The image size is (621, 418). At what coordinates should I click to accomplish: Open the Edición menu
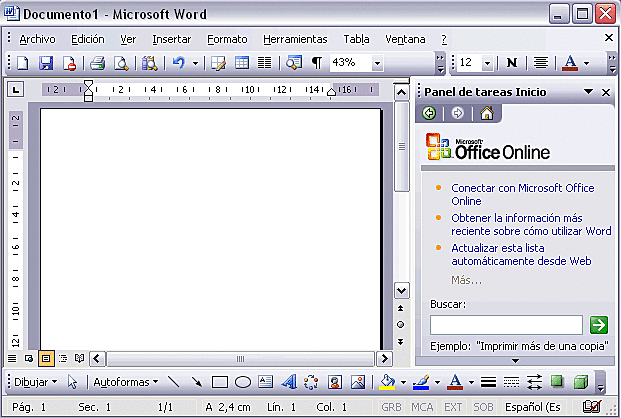click(x=88, y=39)
